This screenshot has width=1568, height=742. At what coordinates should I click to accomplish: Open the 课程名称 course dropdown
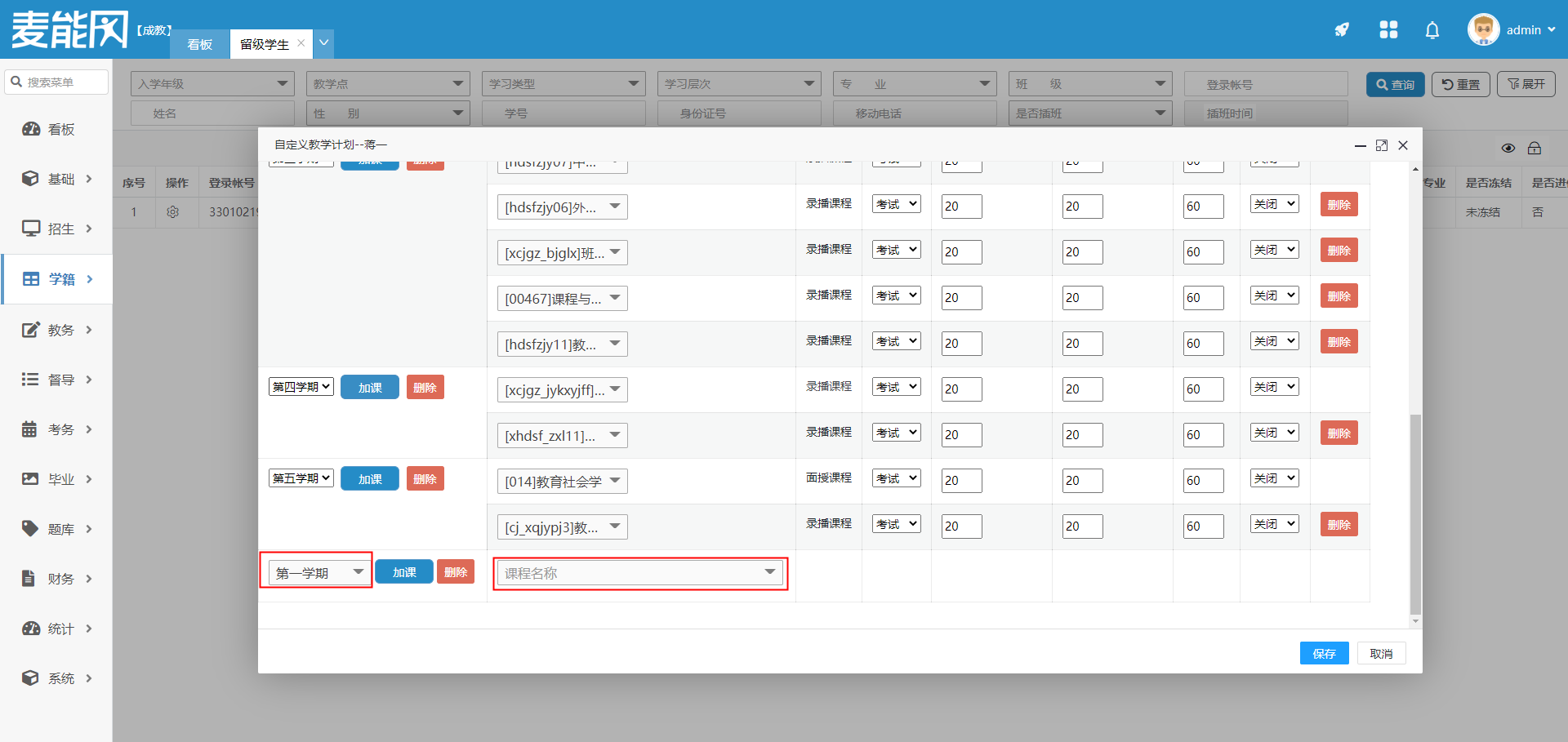[639, 574]
